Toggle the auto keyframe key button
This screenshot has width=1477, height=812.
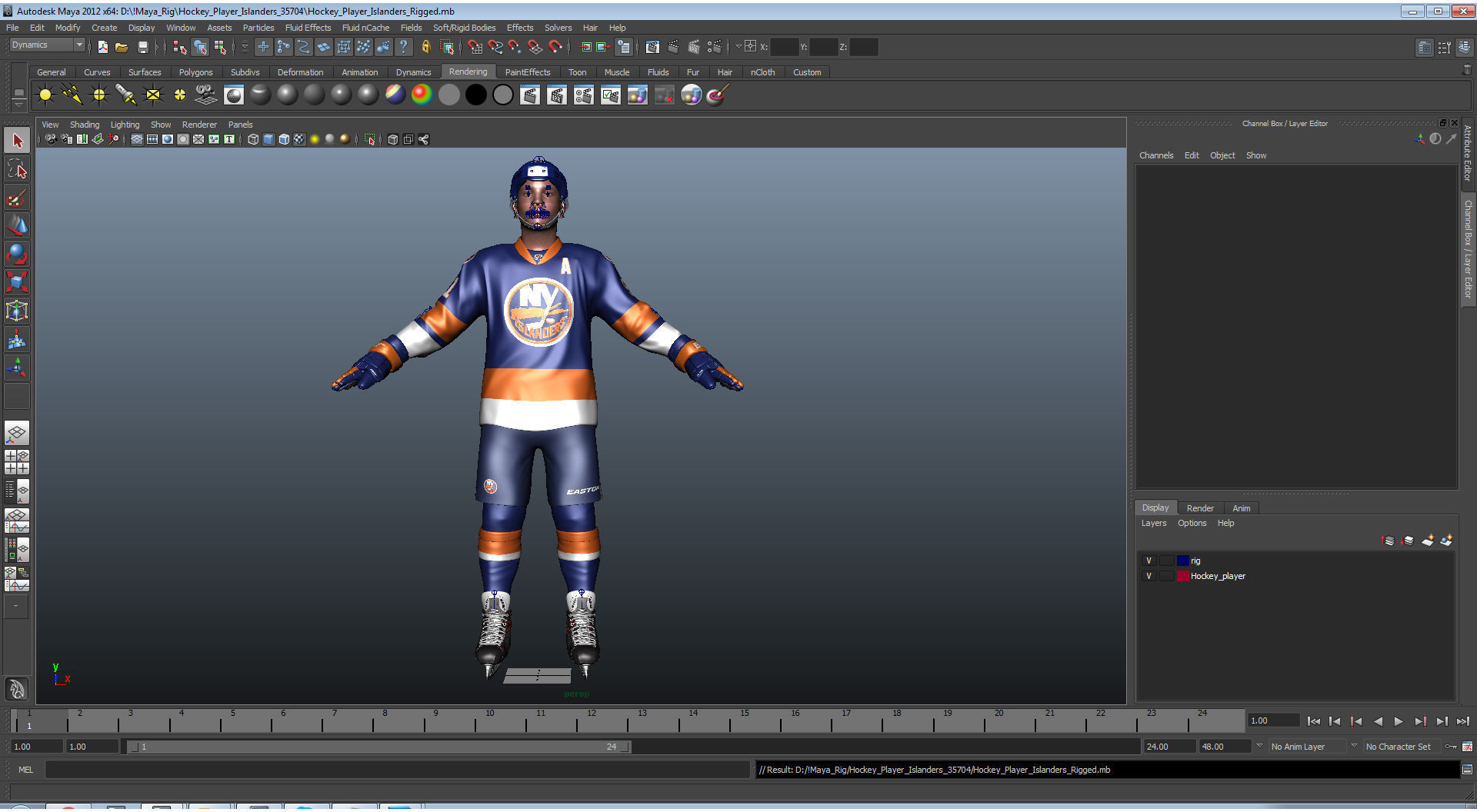(1451, 747)
